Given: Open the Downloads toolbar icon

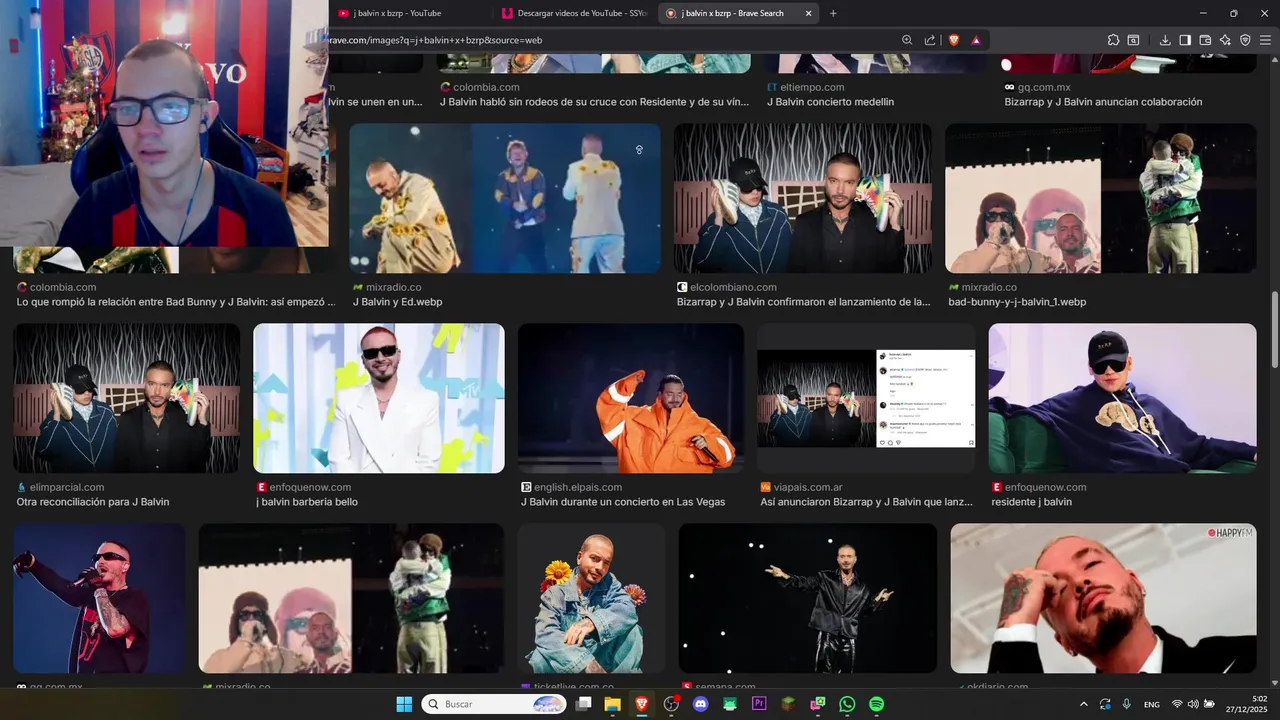Looking at the screenshot, I should point(1165,40).
